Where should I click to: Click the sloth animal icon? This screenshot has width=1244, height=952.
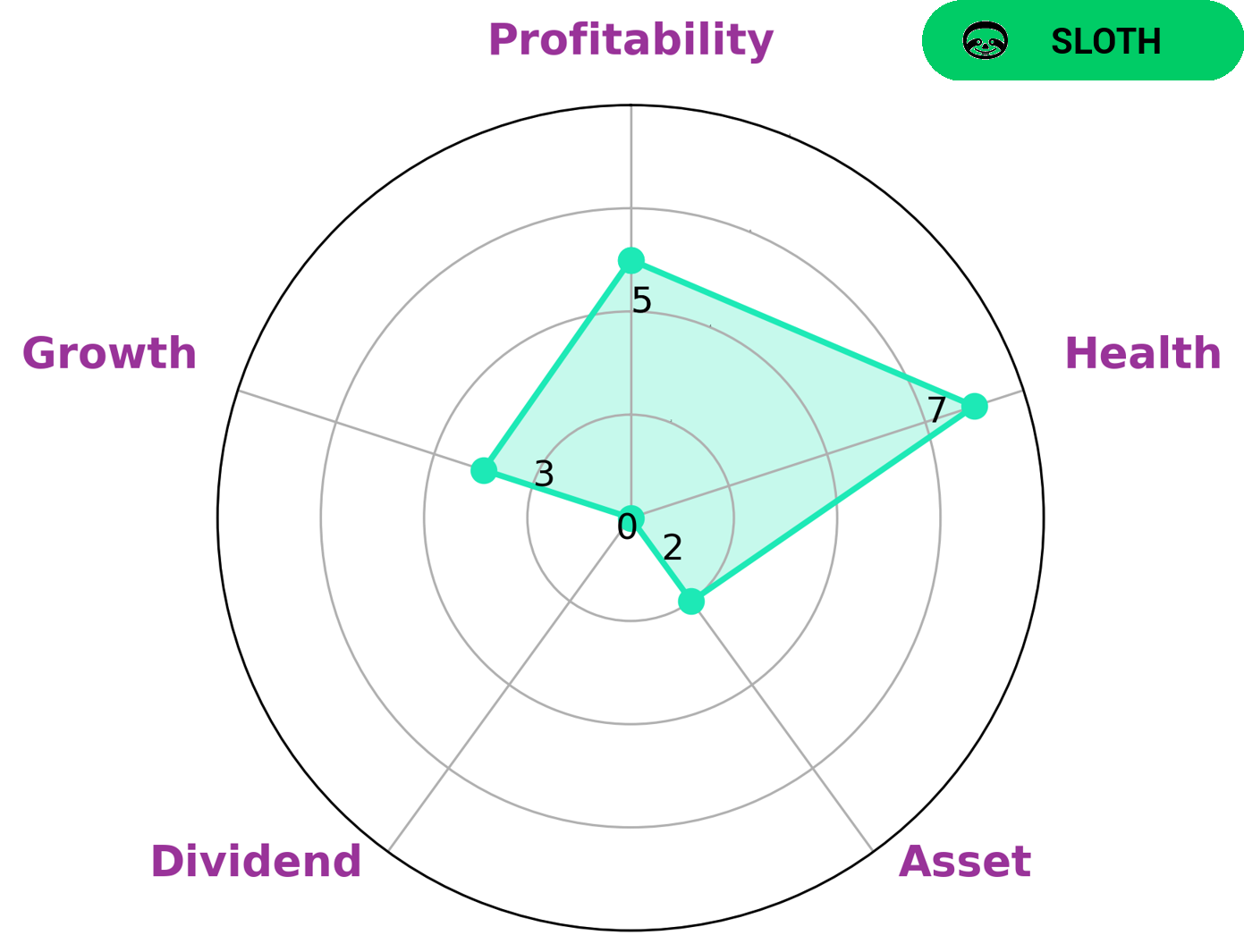coord(985,41)
